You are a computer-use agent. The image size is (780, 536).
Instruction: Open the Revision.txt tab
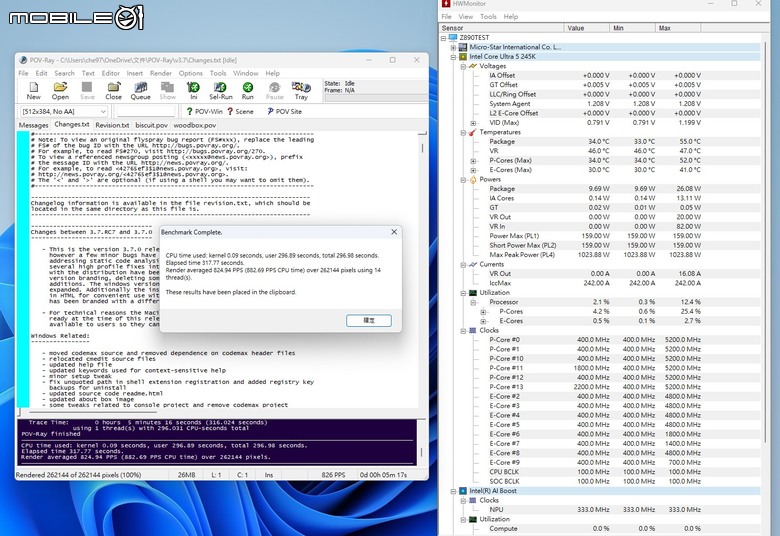112,125
